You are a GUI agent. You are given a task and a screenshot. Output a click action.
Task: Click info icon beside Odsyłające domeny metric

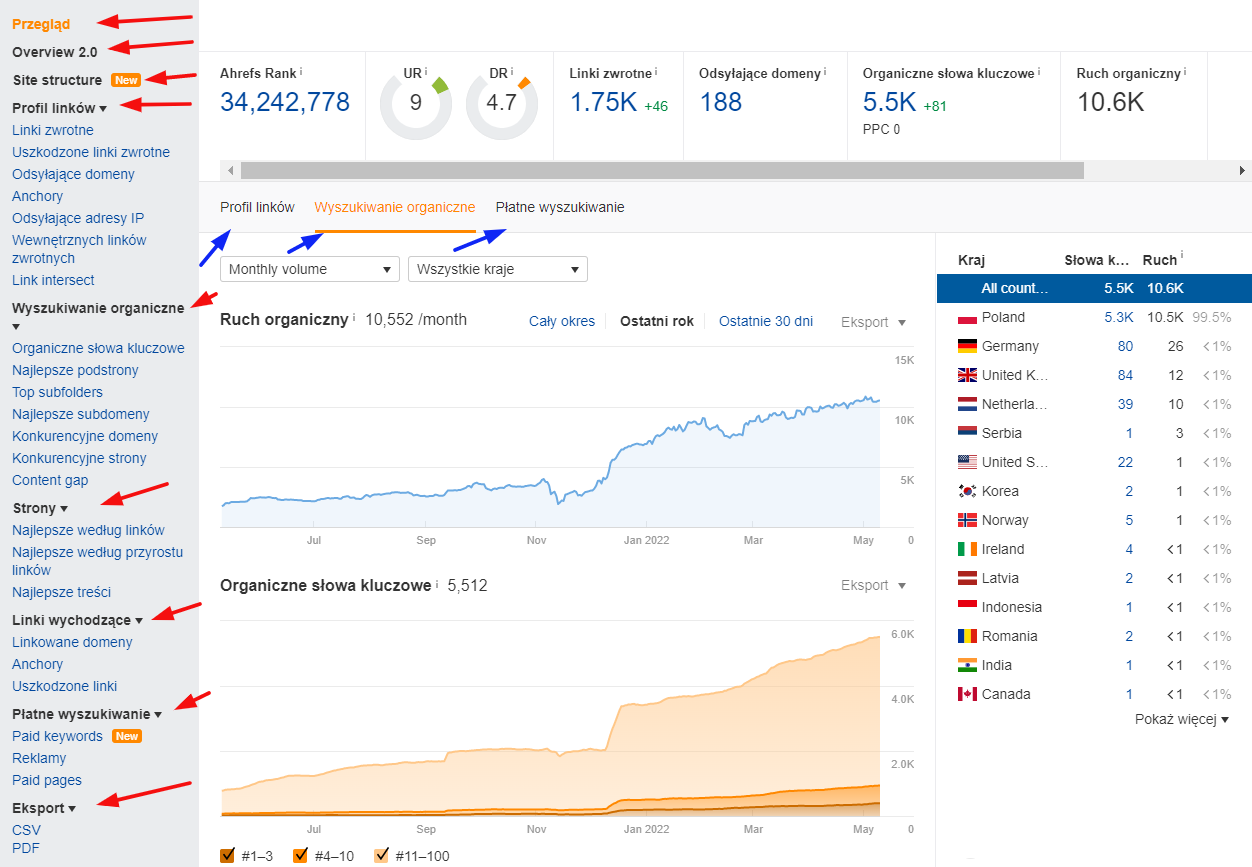tap(826, 72)
